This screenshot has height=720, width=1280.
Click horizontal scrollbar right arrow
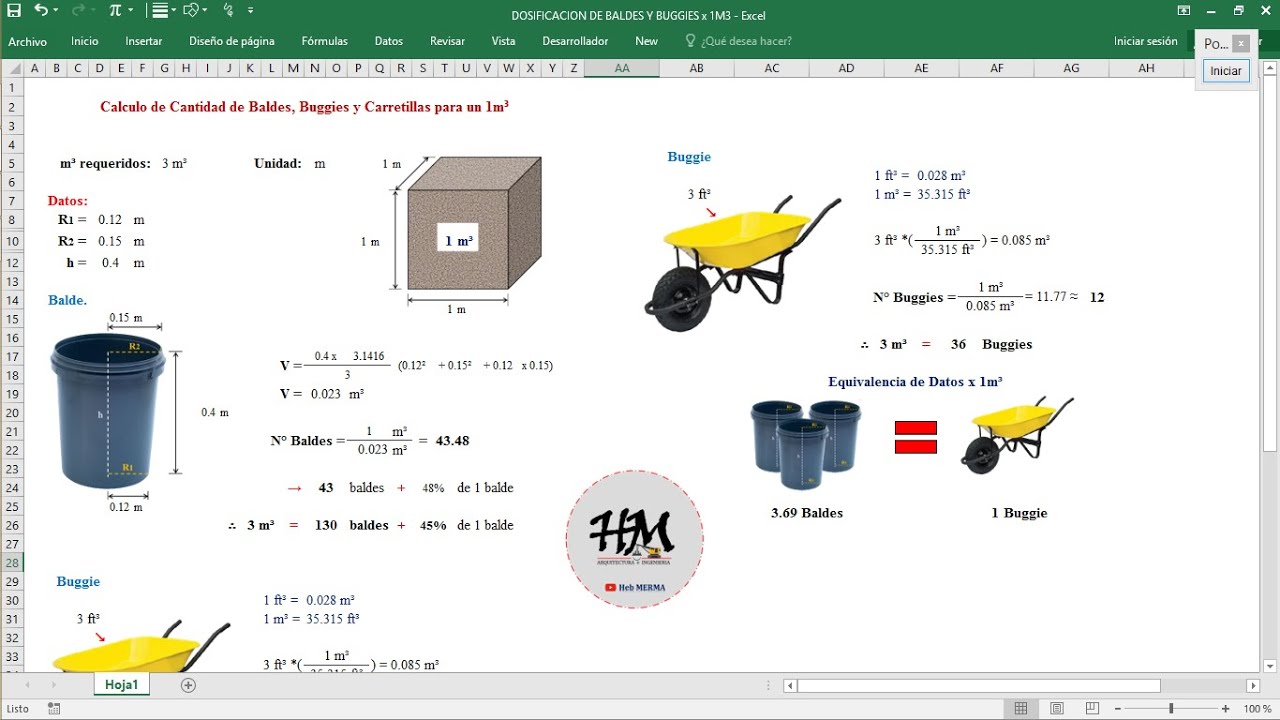pos(1253,686)
